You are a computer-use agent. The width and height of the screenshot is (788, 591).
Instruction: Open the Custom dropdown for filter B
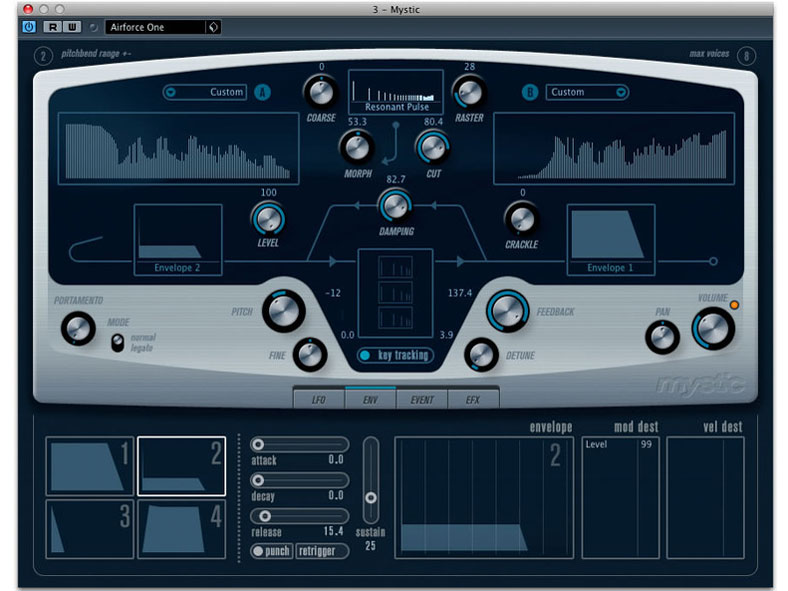[587, 92]
